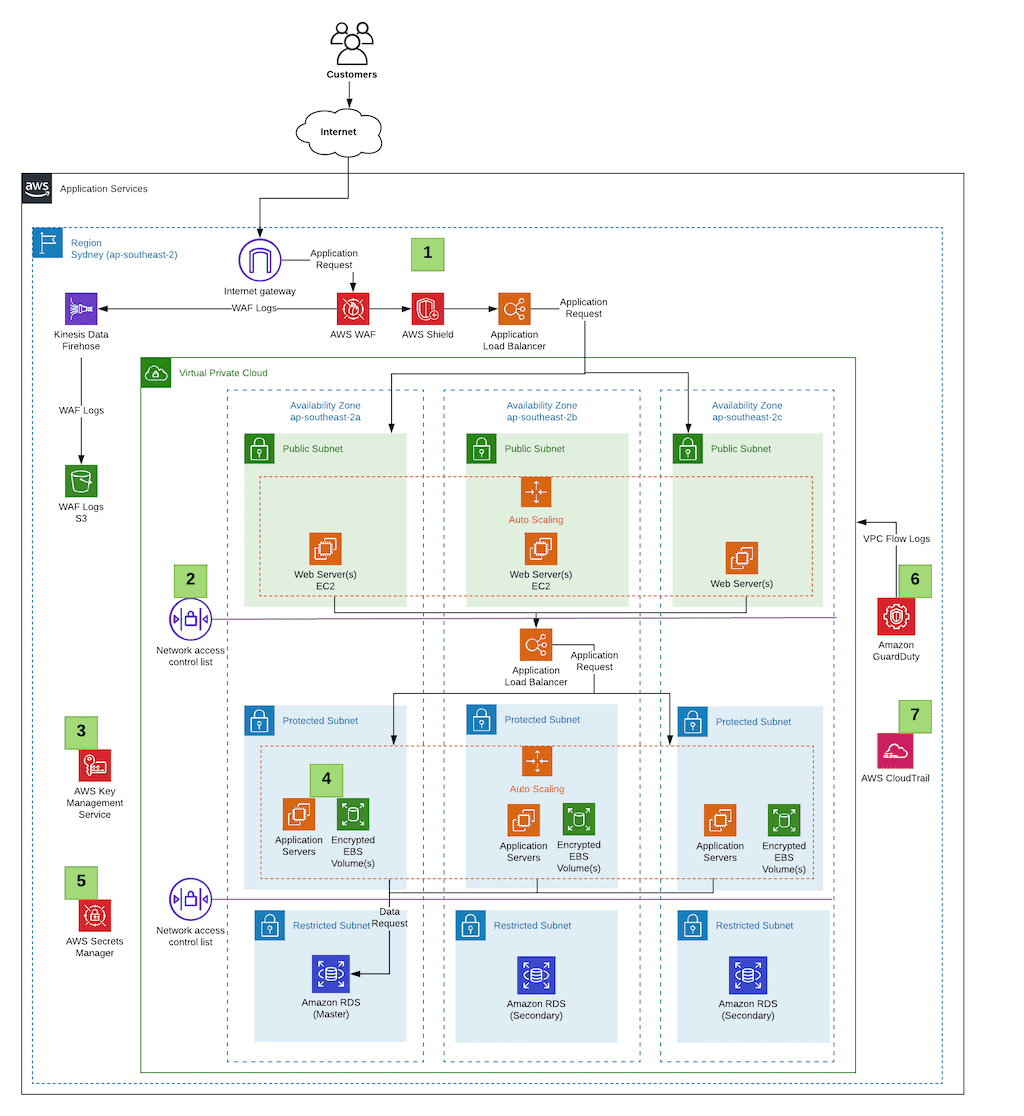Click the green number 1 marker
This screenshot has width=1024, height=1116.
click(x=428, y=254)
